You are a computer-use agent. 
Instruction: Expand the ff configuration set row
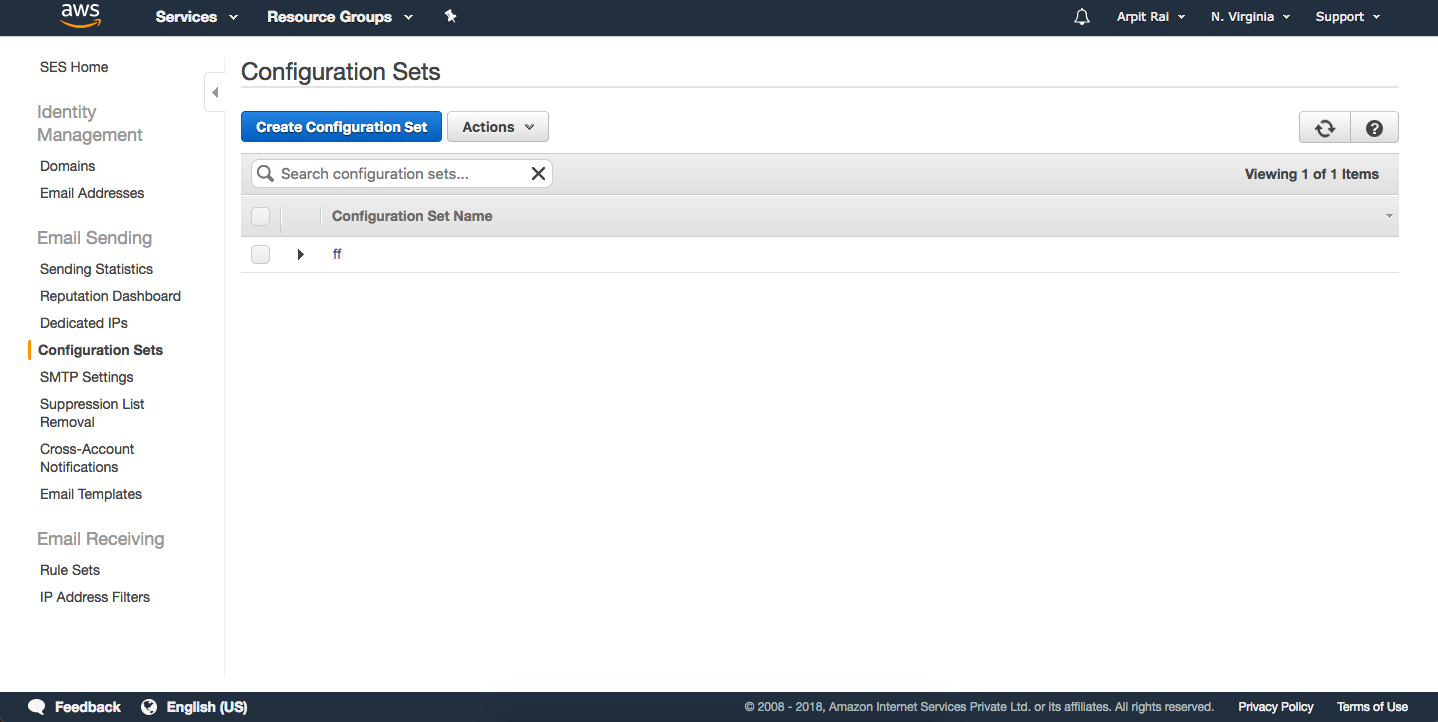(x=300, y=255)
